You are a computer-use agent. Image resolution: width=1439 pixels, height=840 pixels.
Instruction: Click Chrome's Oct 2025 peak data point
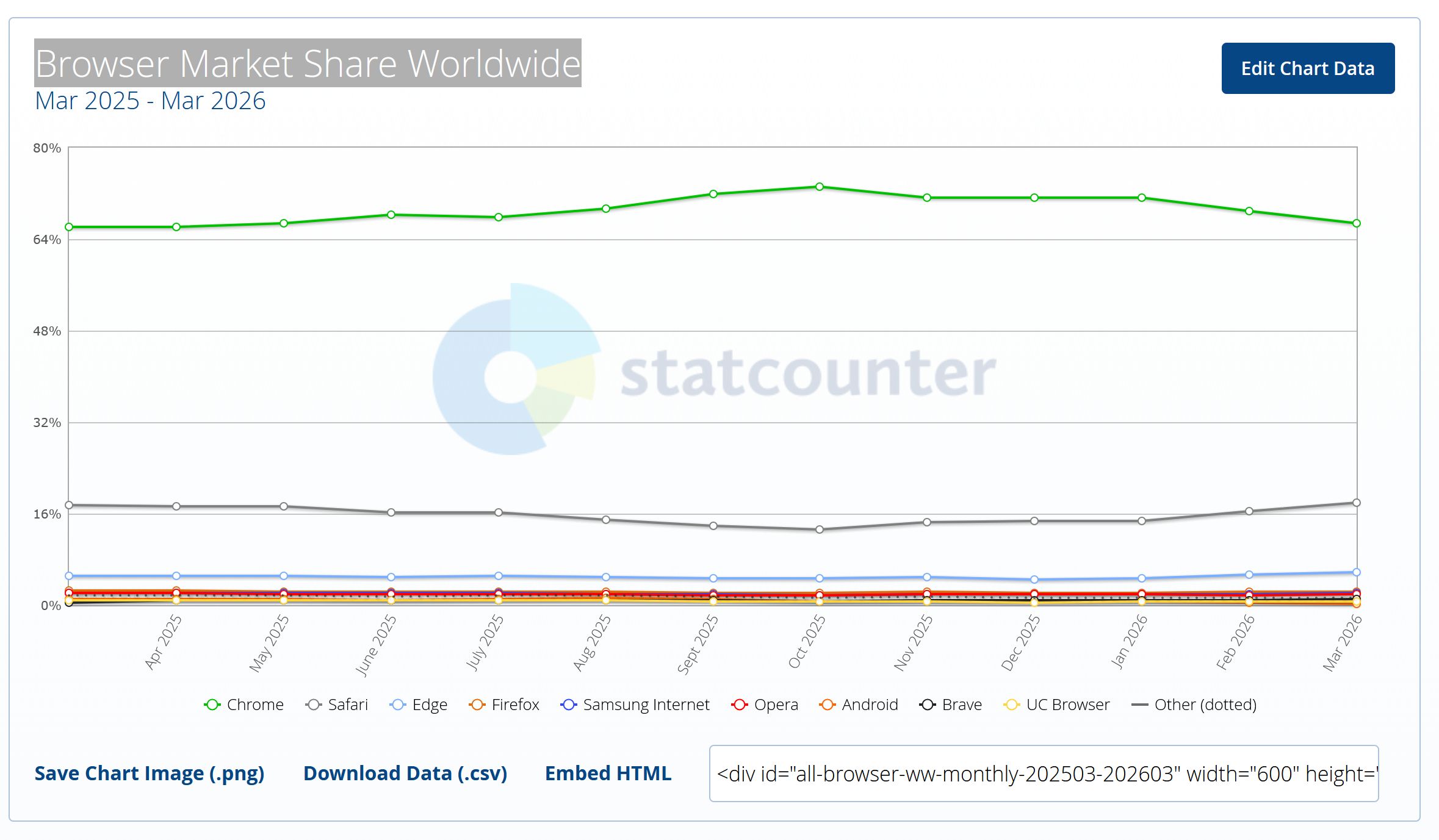tap(820, 187)
